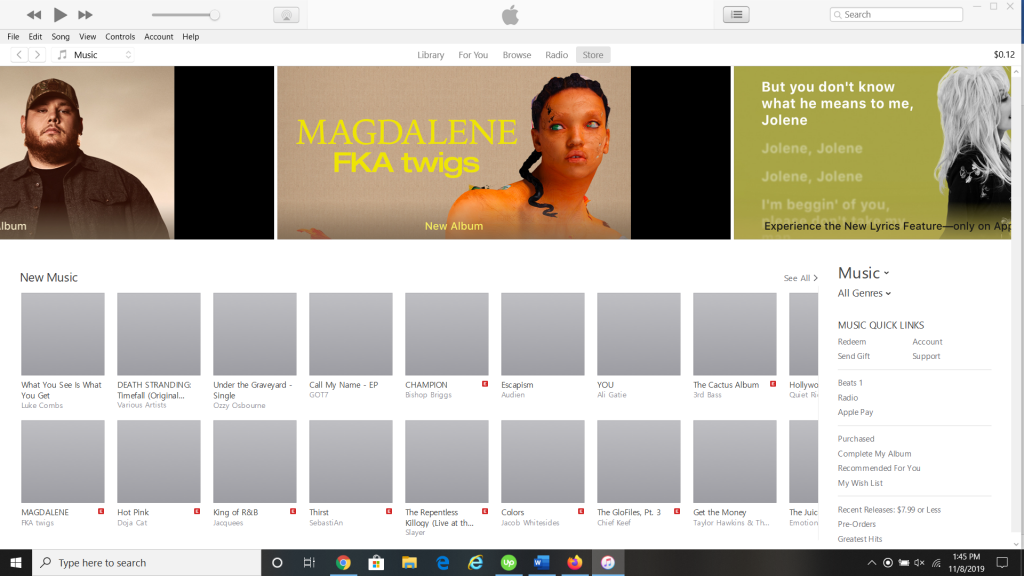Open Internet Explorer from the taskbar
This screenshot has height=576, width=1024.
pyautogui.click(x=475, y=562)
